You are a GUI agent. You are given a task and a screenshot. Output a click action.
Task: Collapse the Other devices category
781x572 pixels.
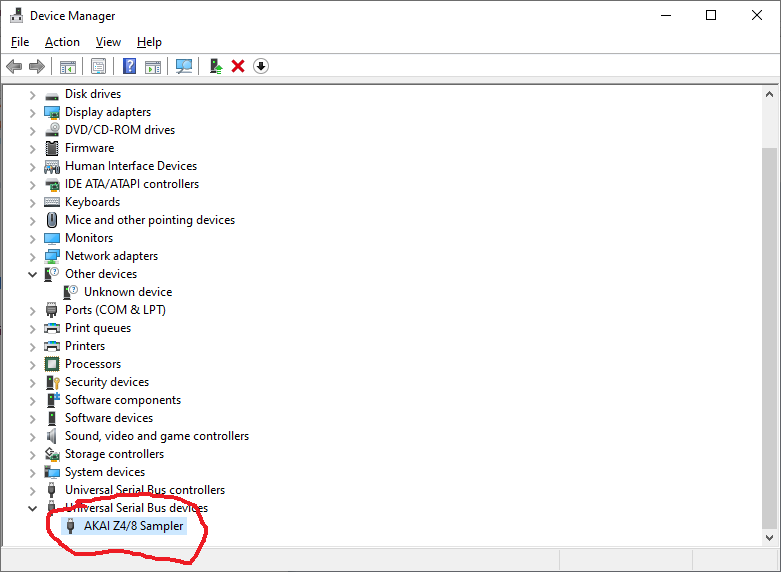click(32, 274)
